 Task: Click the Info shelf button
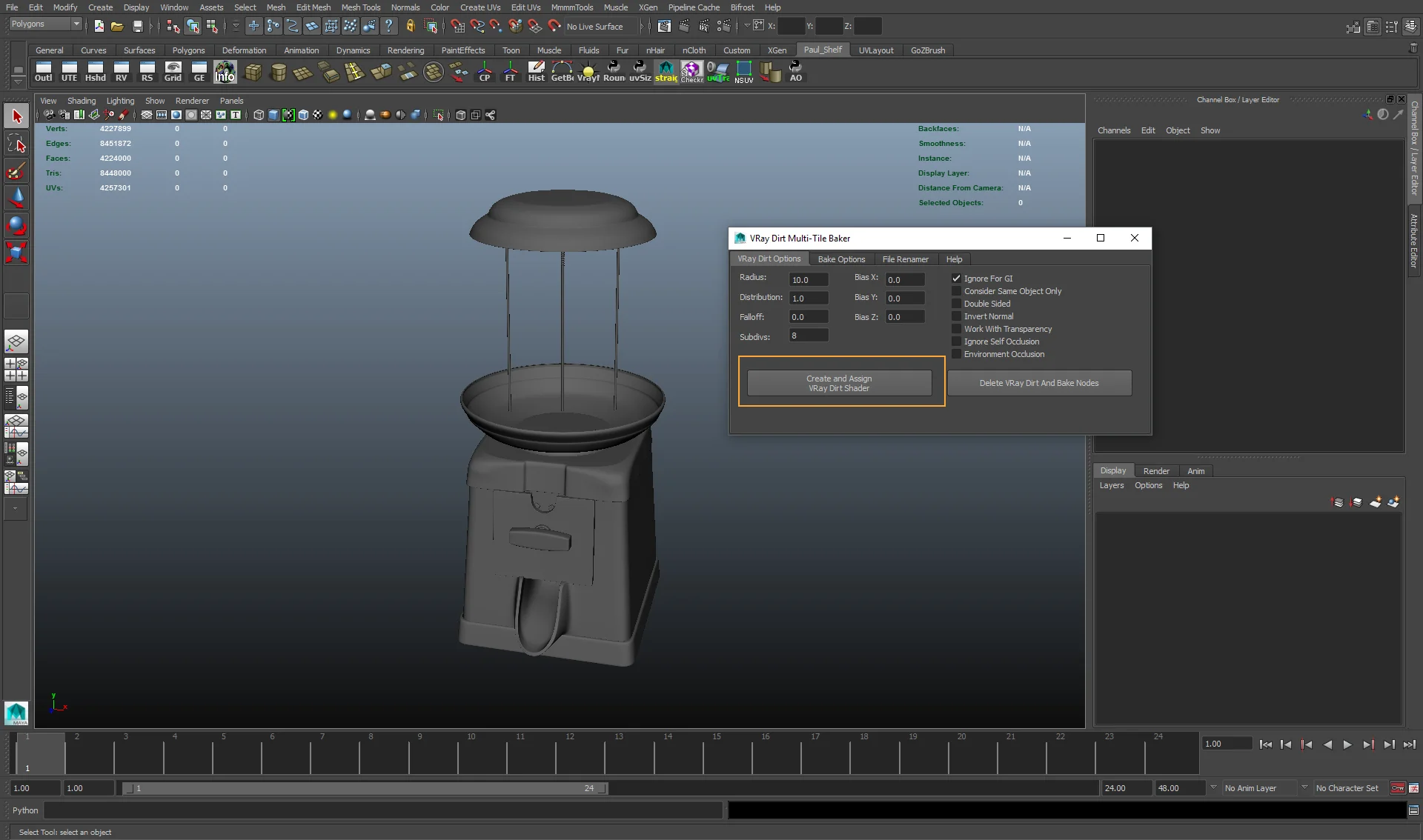(x=225, y=72)
